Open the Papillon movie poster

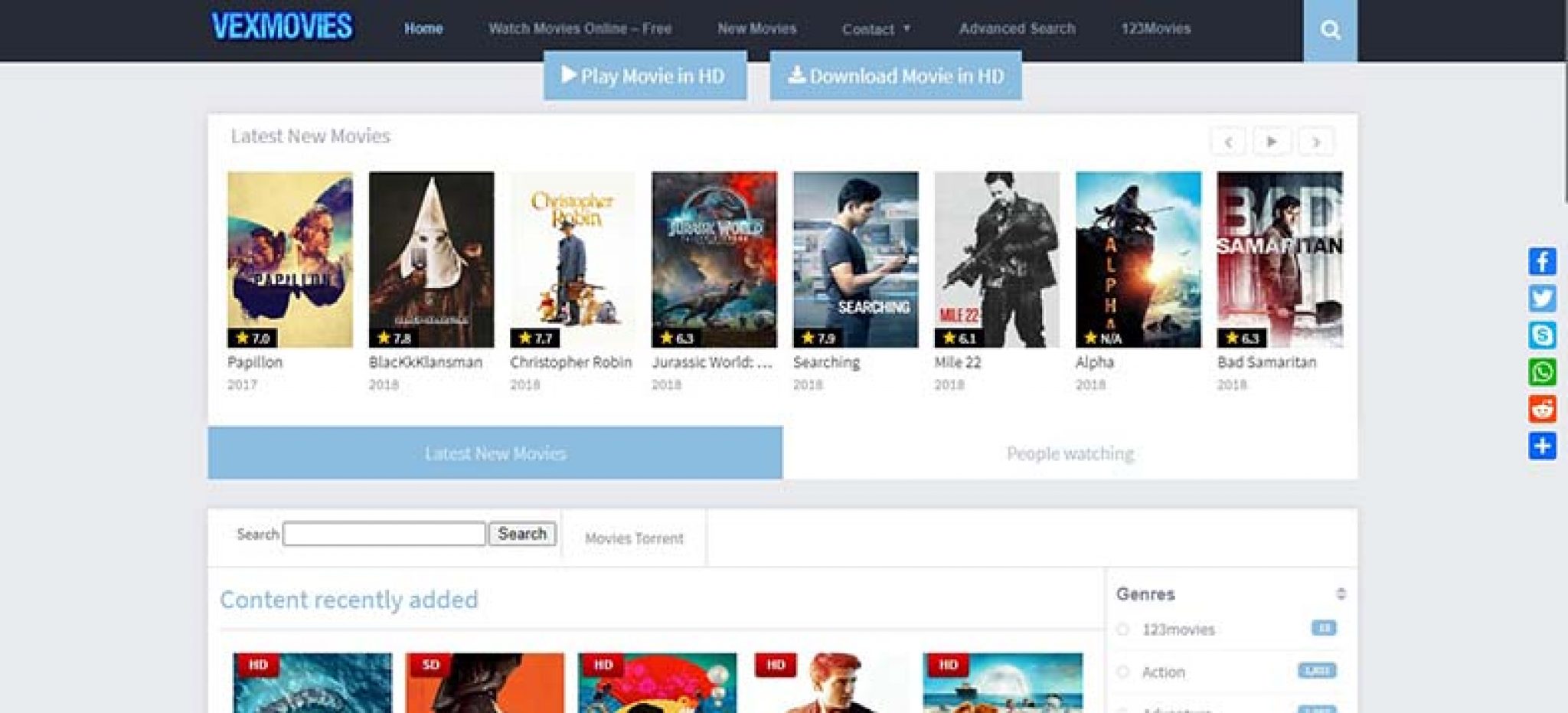click(290, 260)
